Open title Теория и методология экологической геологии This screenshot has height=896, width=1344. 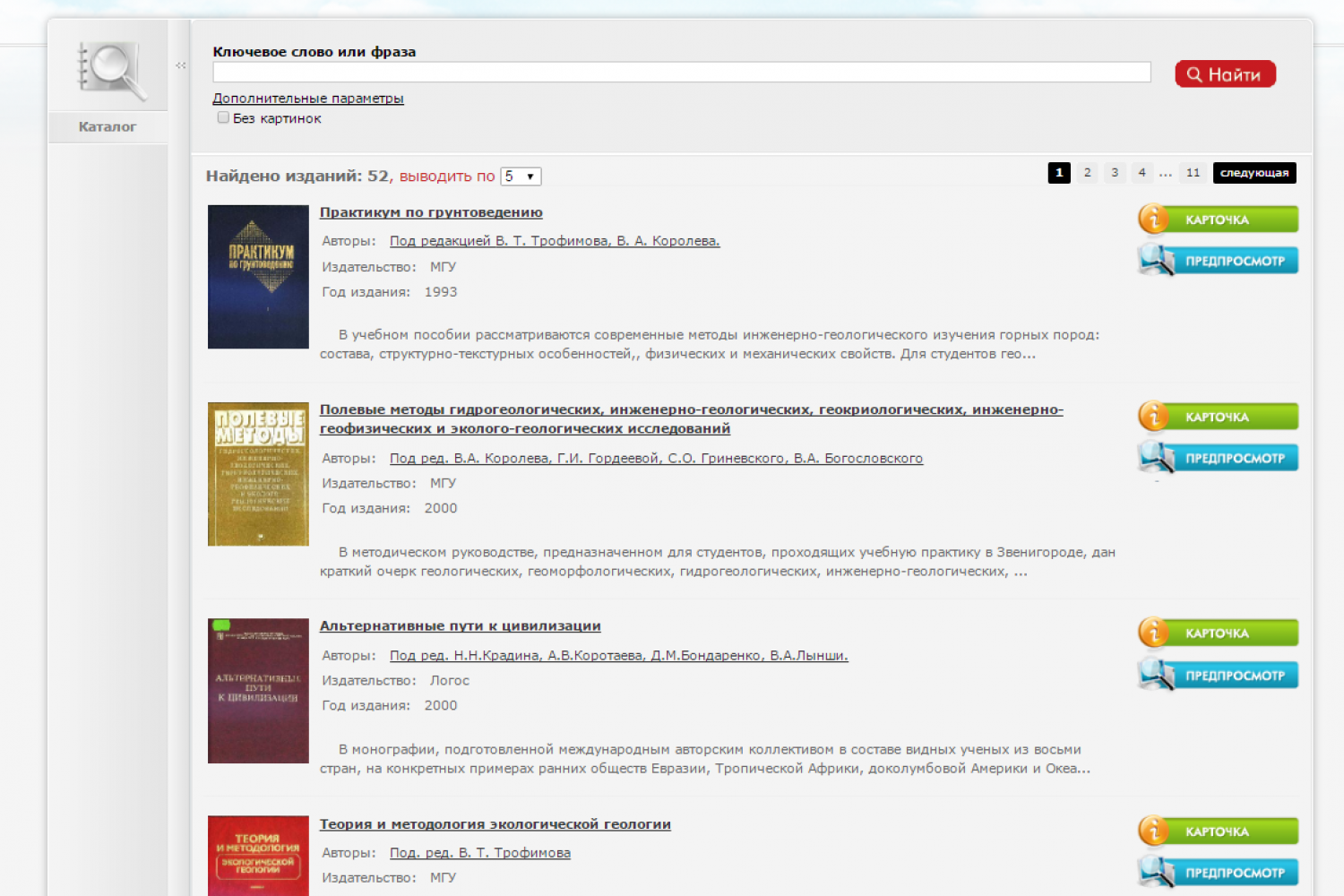tap(495, 824)
